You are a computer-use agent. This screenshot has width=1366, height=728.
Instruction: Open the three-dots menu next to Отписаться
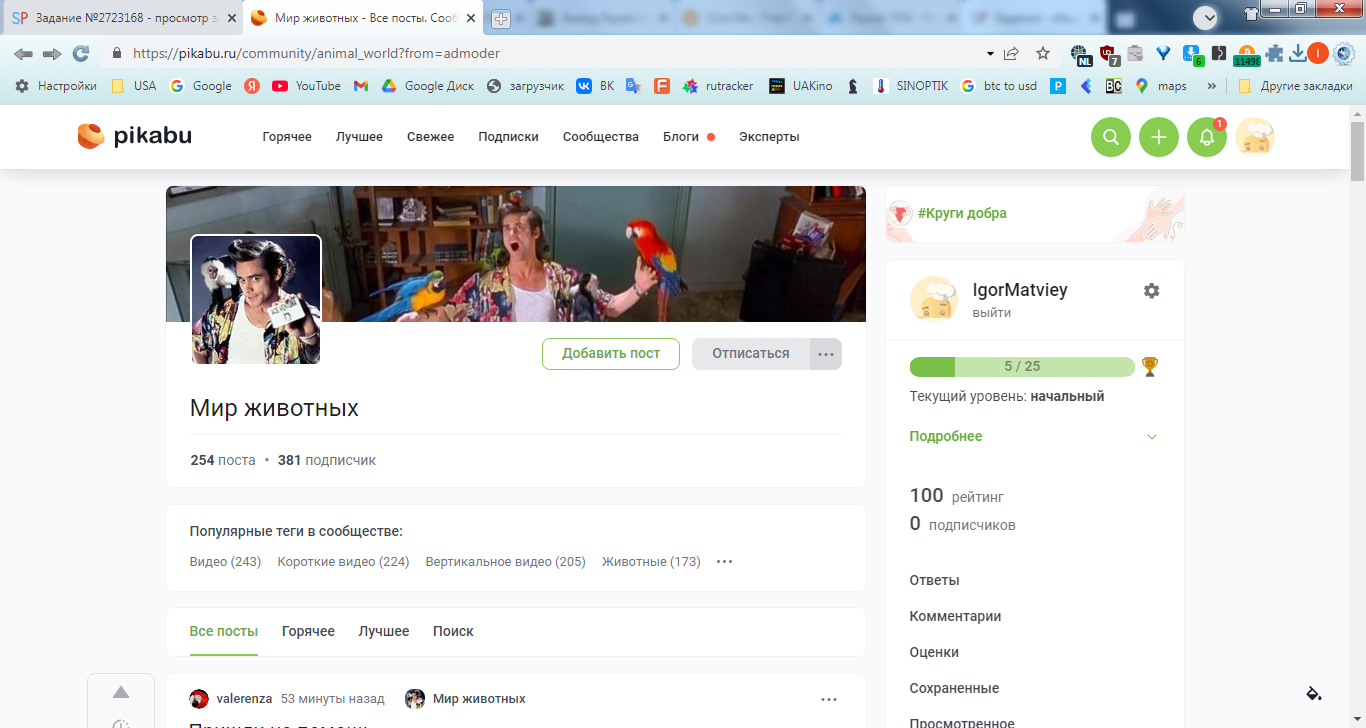click(826, 354)
